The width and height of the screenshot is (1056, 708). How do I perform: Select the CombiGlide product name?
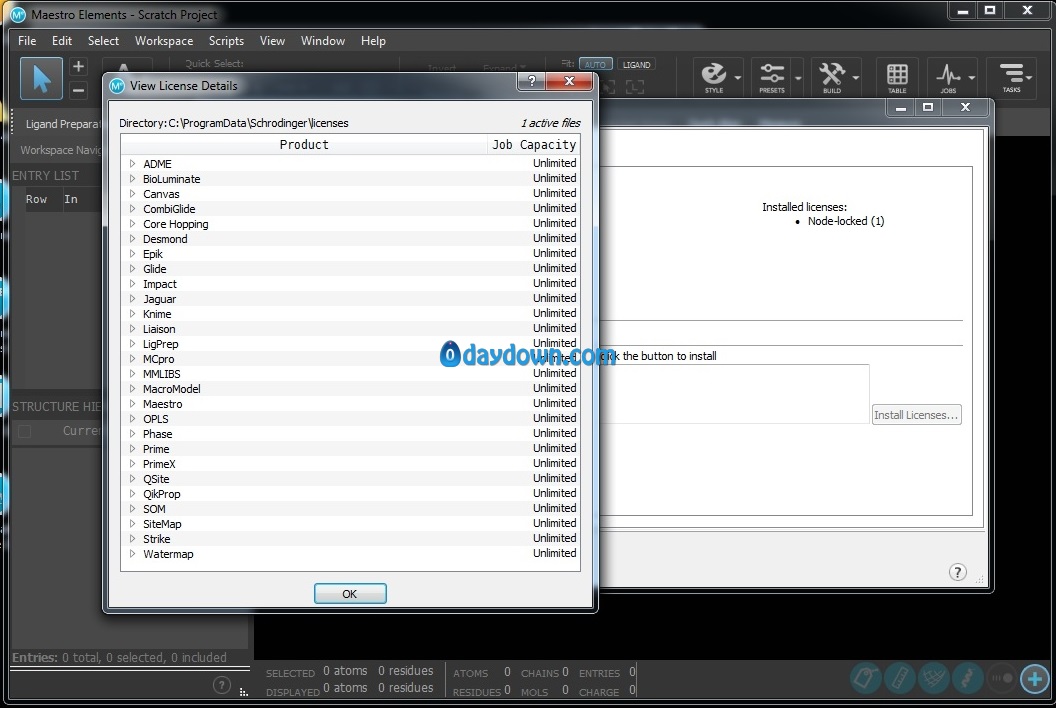169,209
